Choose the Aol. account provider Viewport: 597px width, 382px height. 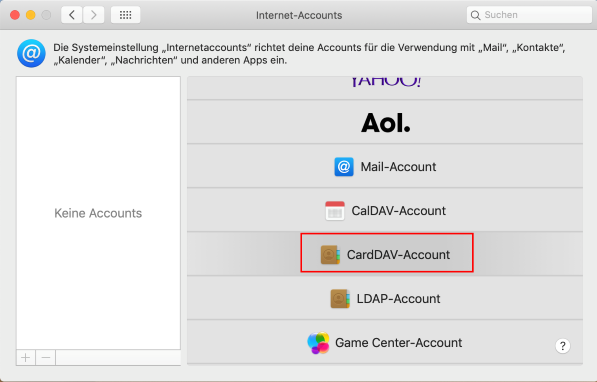[385, 122]
